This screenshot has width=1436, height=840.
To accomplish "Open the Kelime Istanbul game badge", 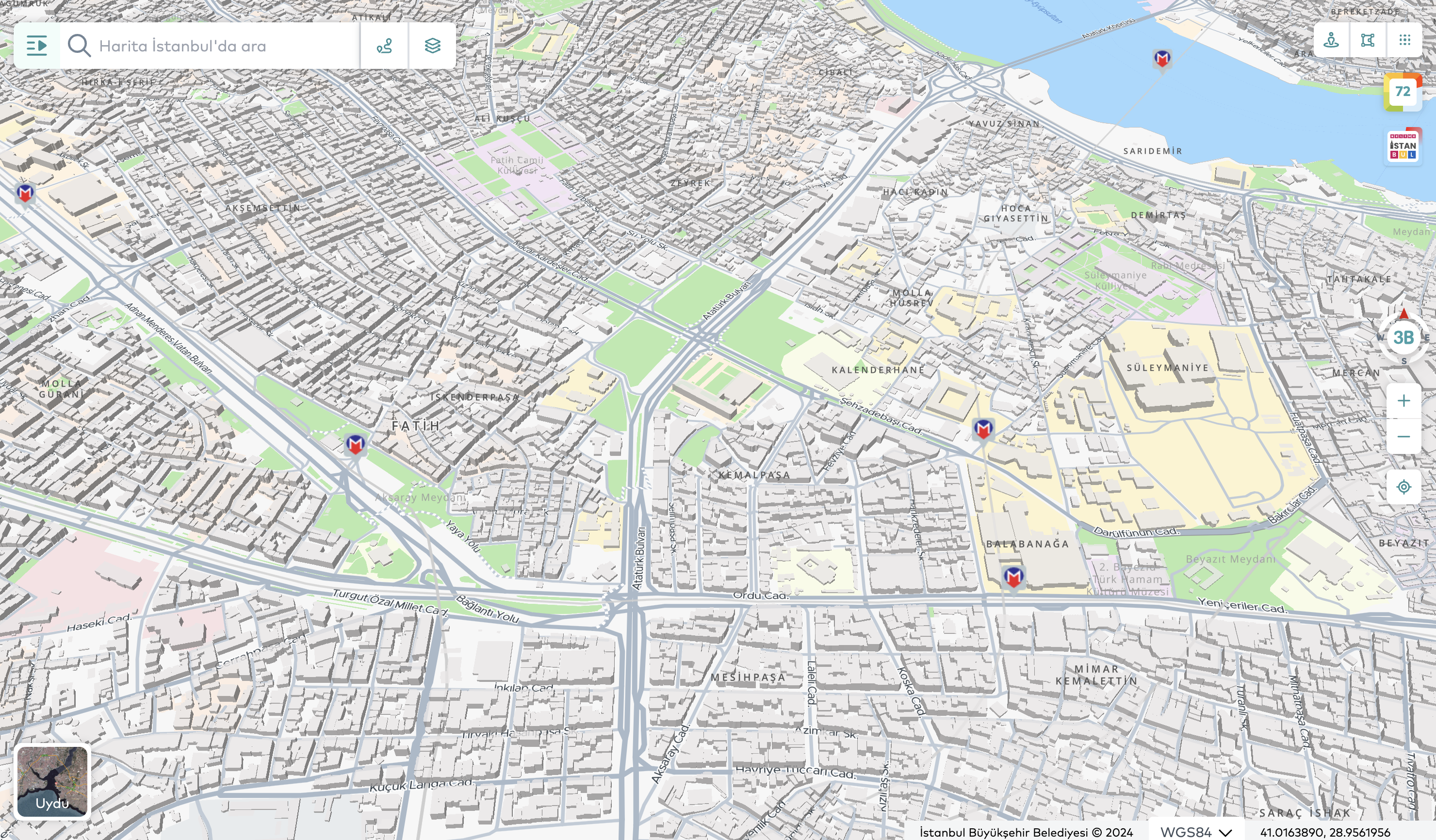I will click(x=1403, y=147).
